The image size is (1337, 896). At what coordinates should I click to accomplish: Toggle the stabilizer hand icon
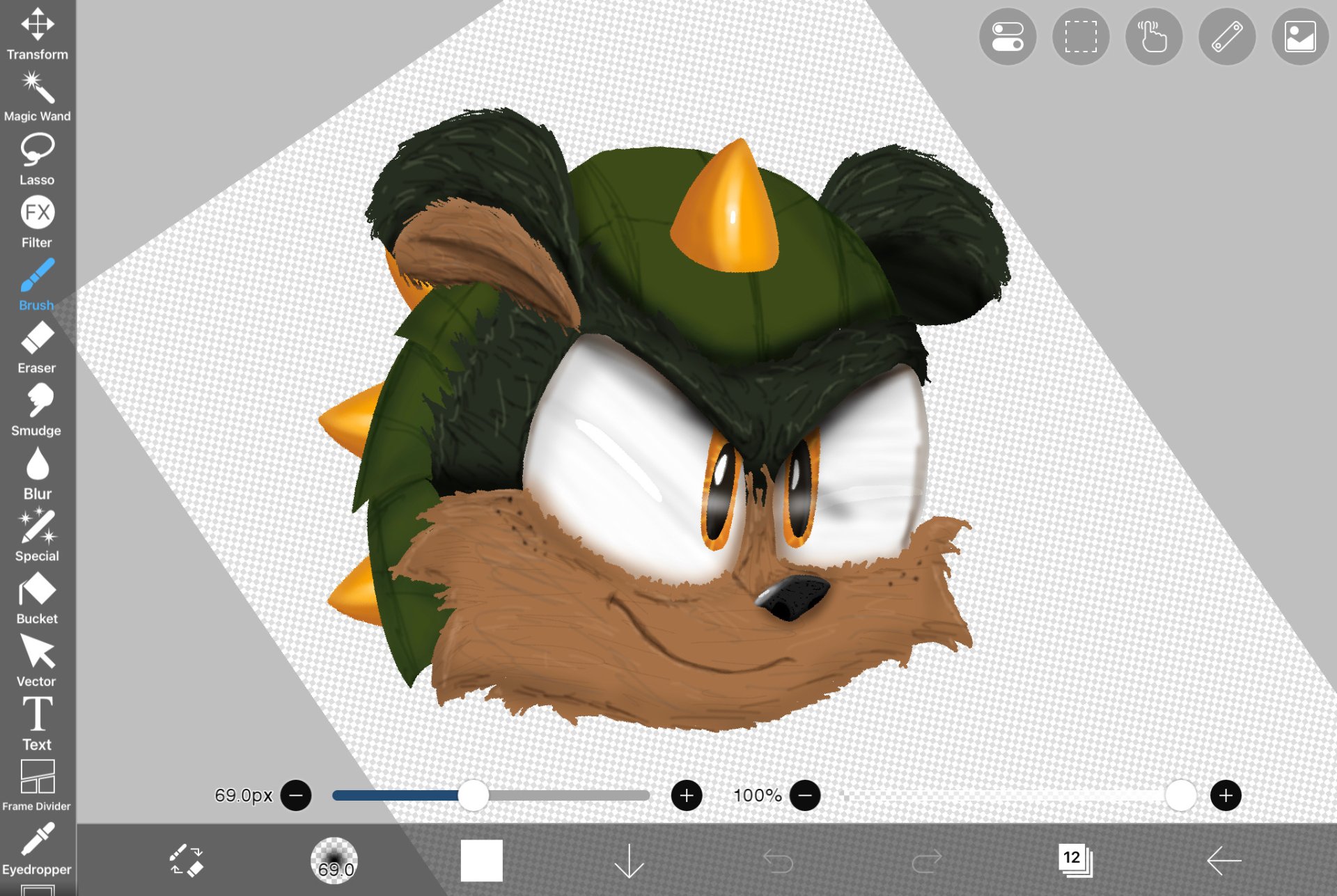(1154, 37)
